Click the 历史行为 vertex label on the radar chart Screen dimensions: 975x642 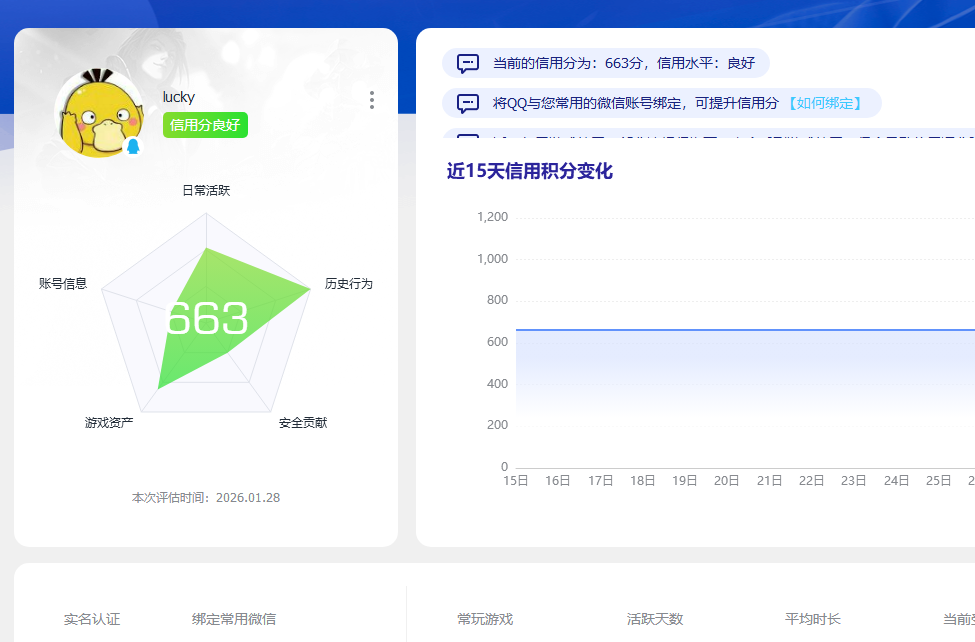pos(350,283)
